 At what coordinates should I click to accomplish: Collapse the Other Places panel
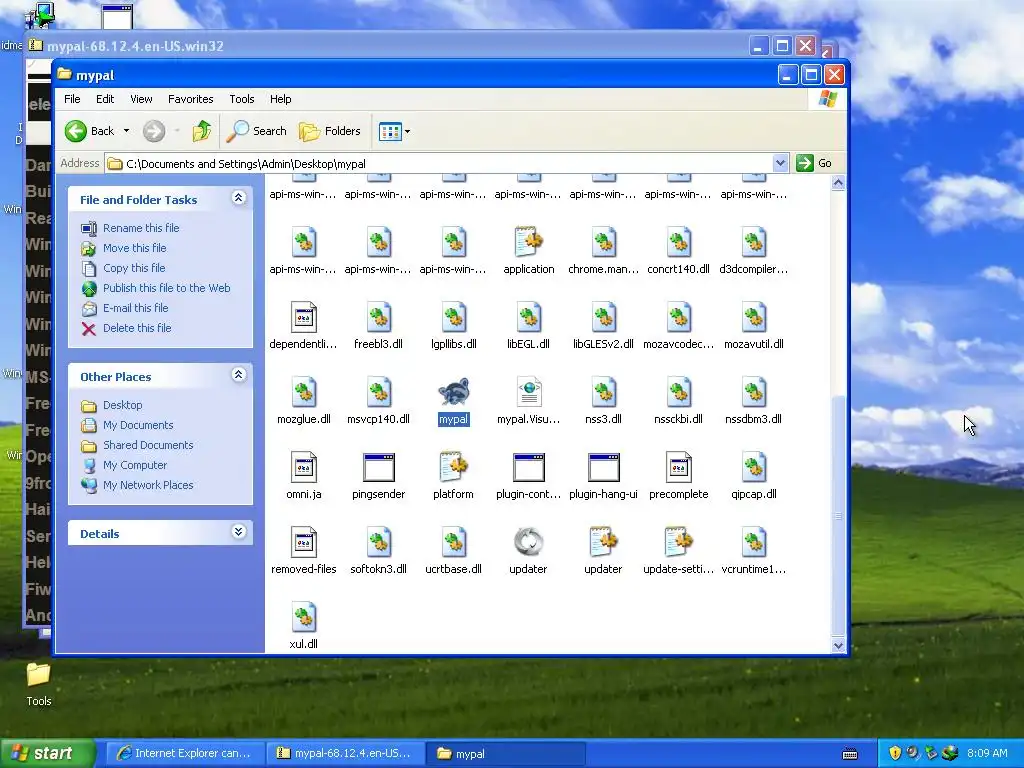[x=238, y=375]
